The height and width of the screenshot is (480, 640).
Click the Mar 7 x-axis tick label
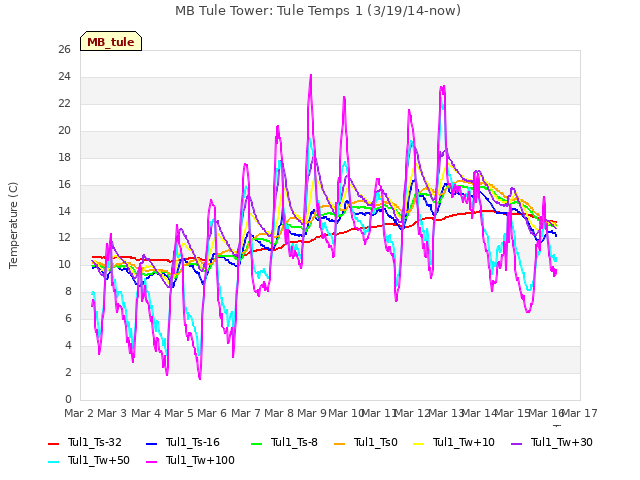pos(246,413)
